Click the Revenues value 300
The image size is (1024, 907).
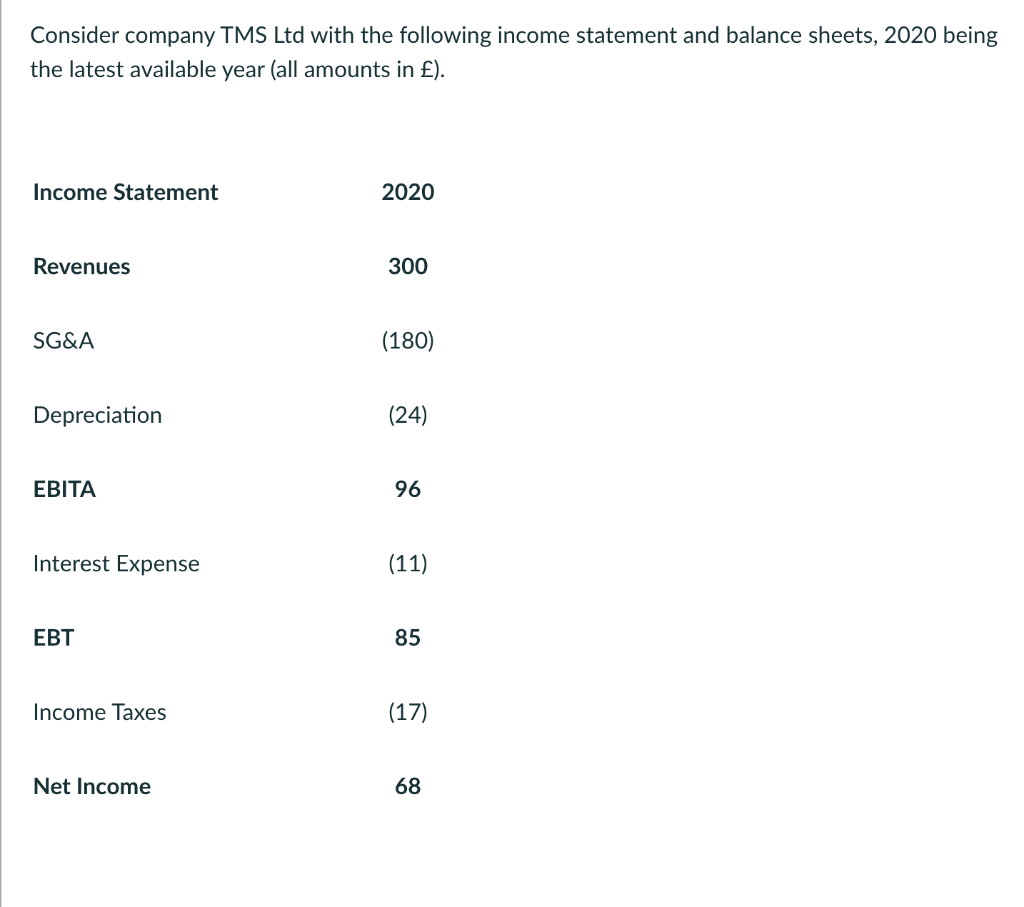click(x=408, y=266)
